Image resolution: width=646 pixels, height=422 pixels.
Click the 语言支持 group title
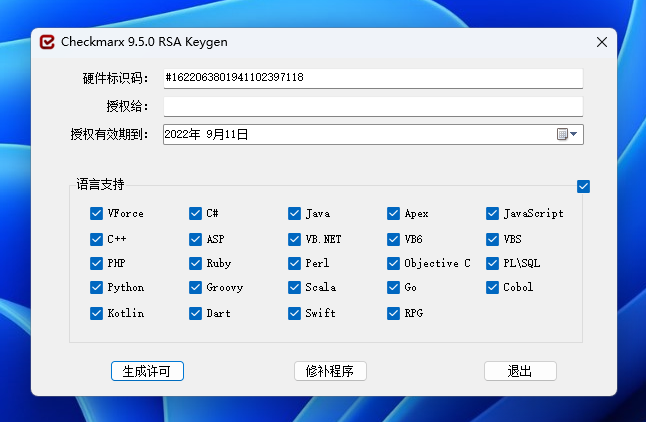tap(100, 184)
